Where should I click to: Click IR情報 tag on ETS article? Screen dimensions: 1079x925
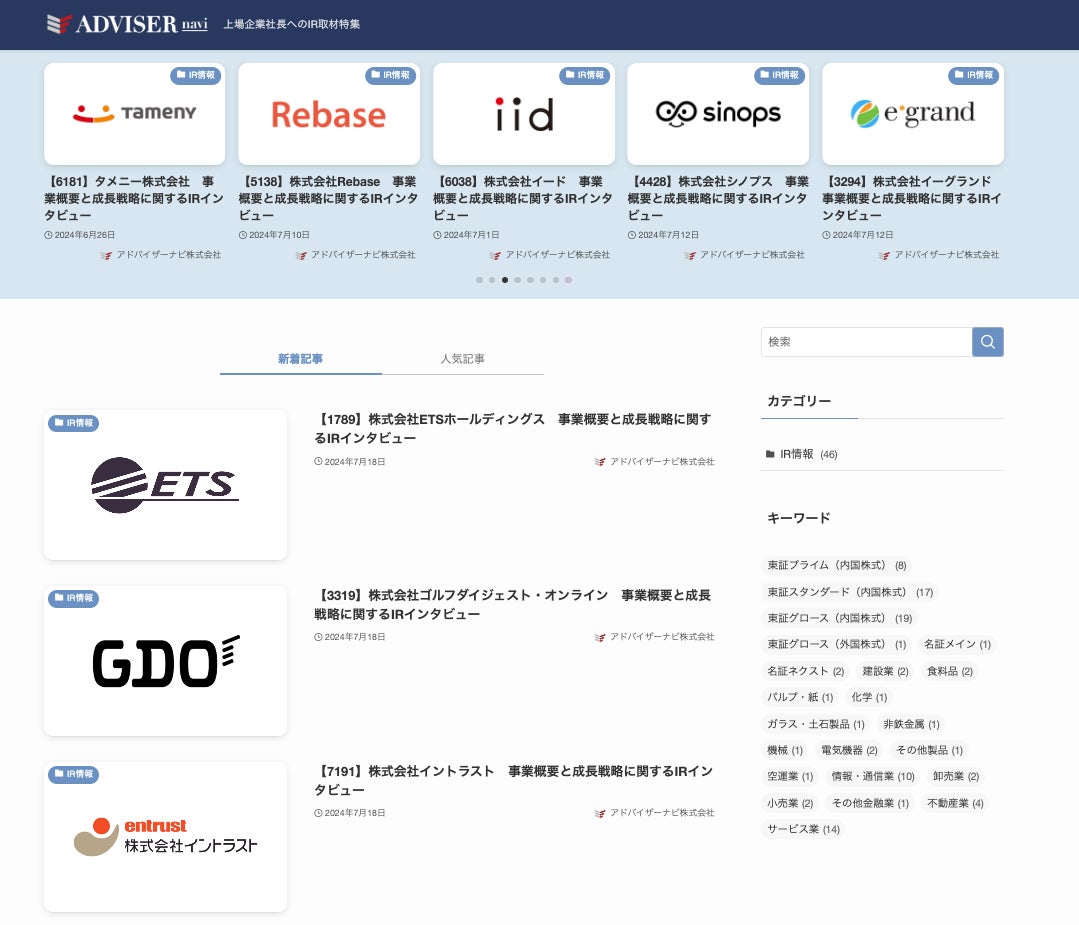tap(74, 423)
